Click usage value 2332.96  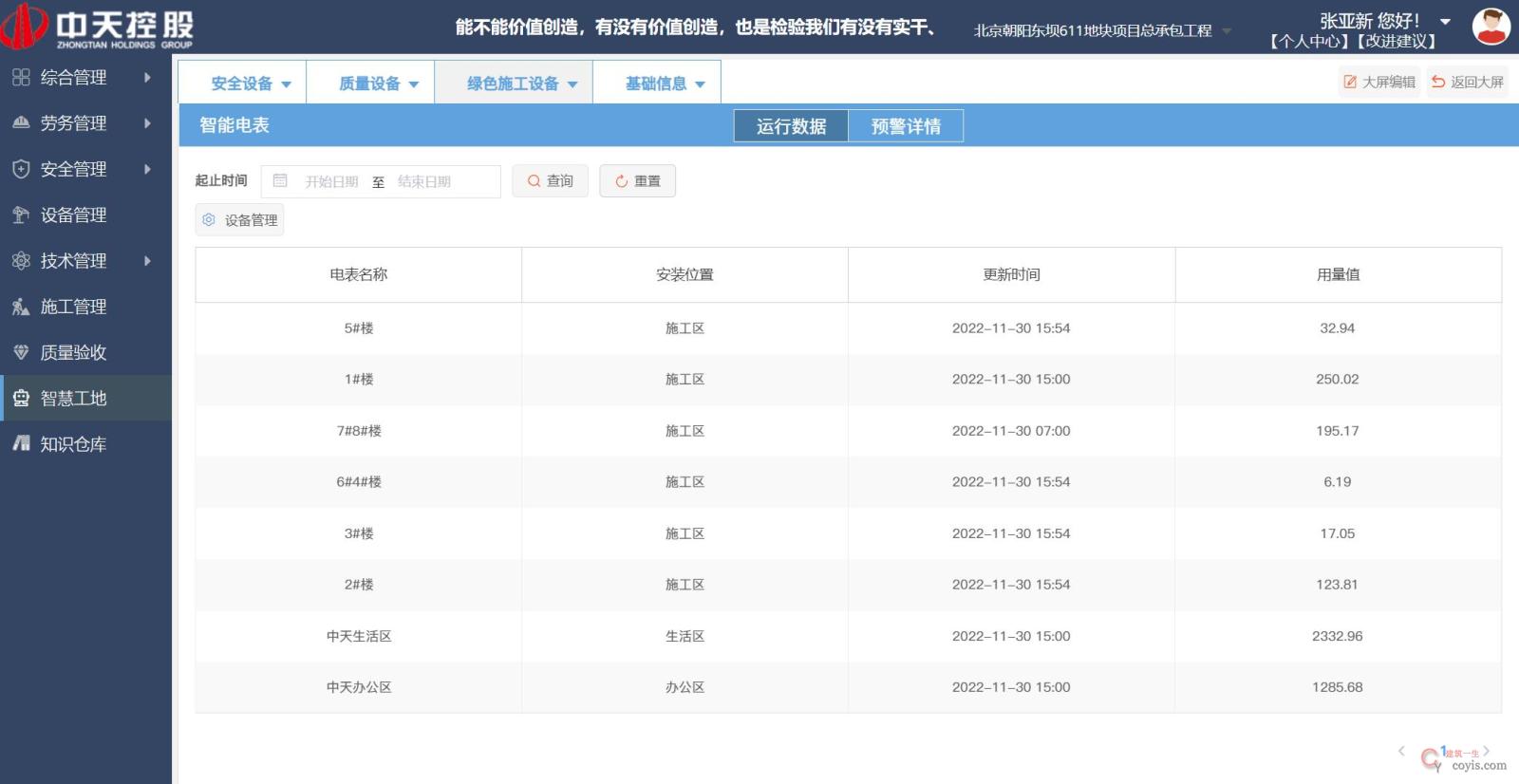(1337, 636)
